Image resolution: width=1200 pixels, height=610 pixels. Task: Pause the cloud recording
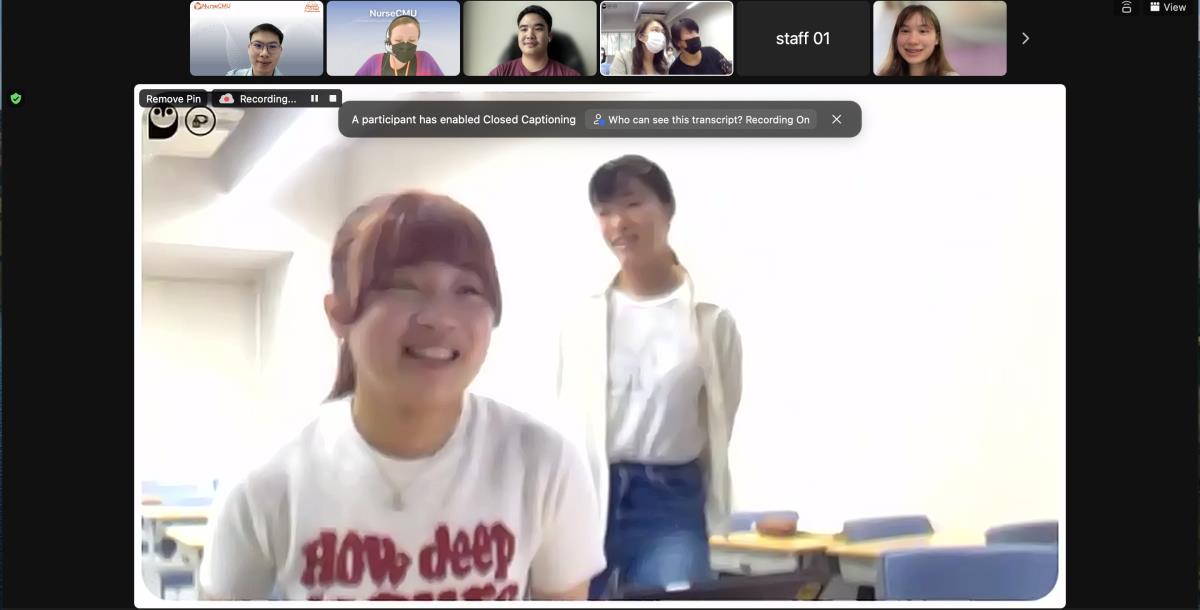tap(314, 99)
